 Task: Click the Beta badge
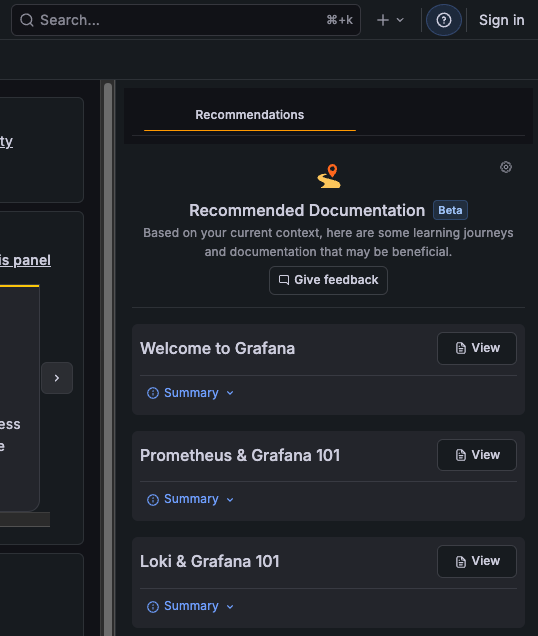(x=450, y=210)
